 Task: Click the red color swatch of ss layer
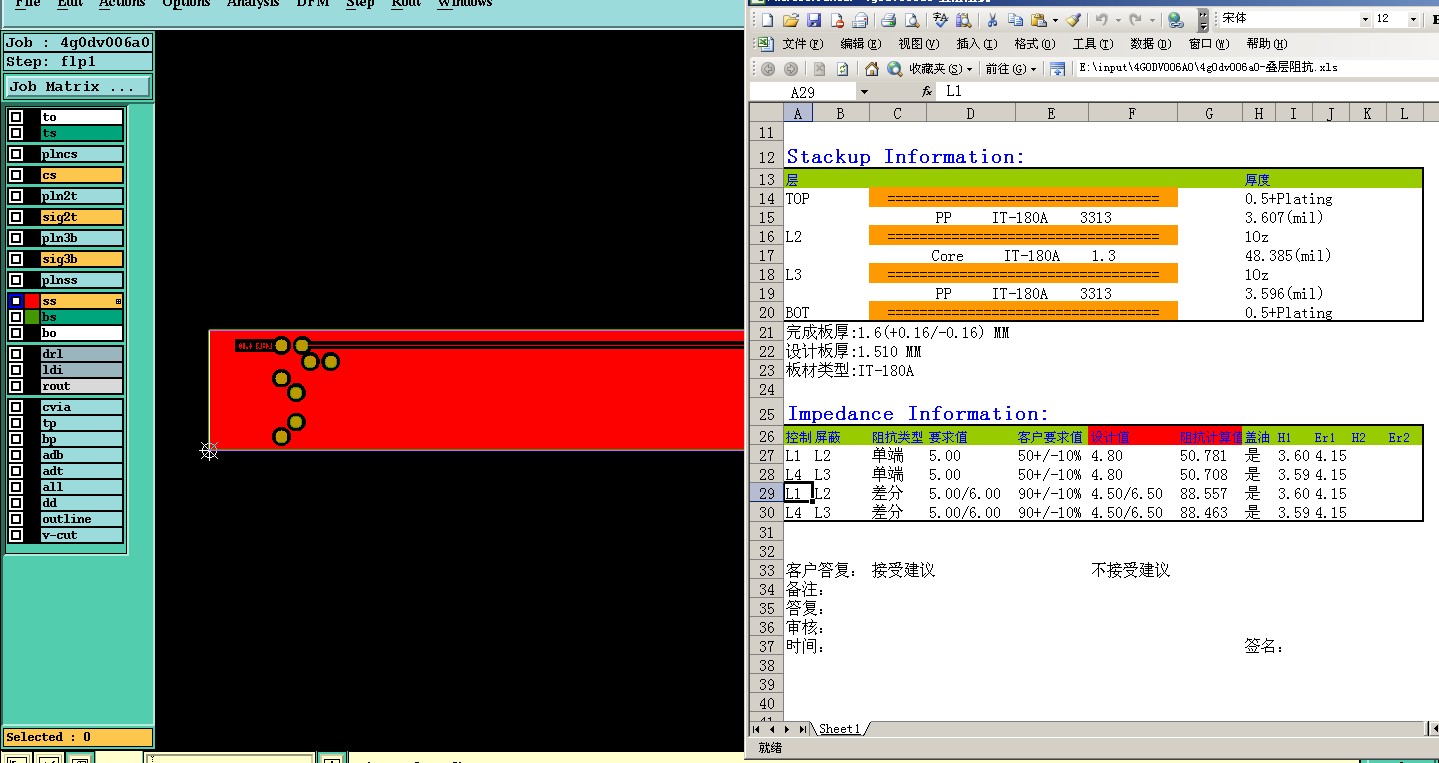[32, 301]
